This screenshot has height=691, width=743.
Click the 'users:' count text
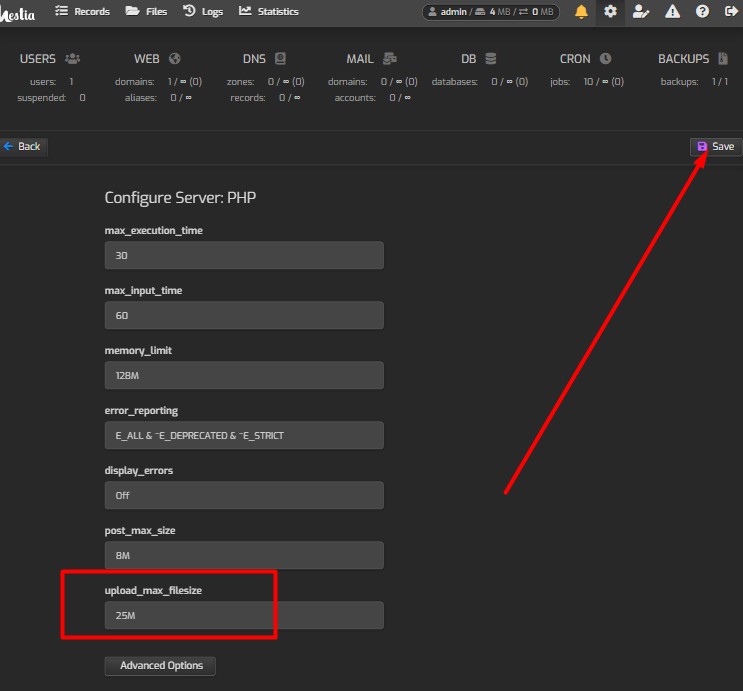pyautogui.click(x=51, y=82)
